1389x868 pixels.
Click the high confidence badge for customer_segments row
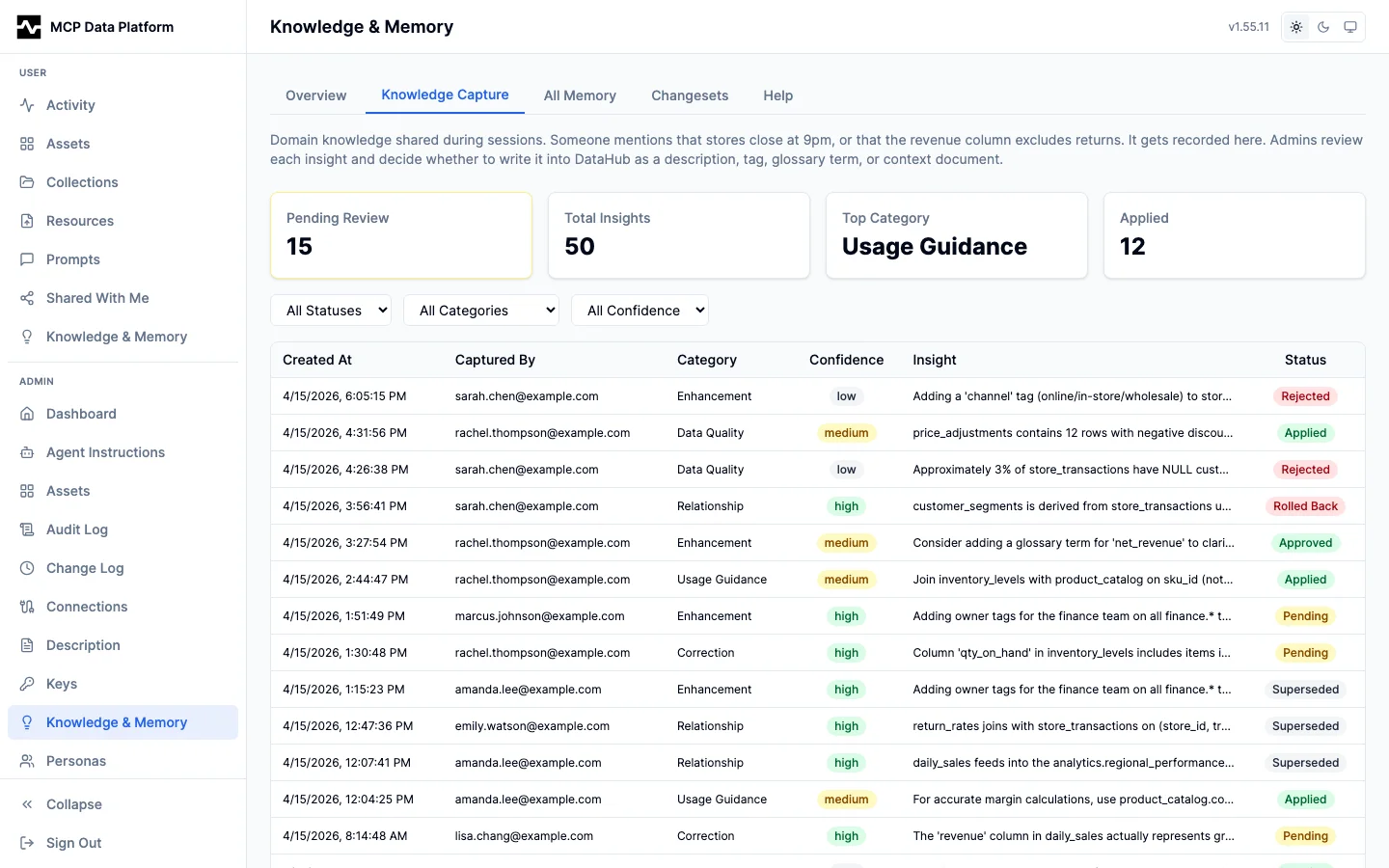tap(846, 506)
